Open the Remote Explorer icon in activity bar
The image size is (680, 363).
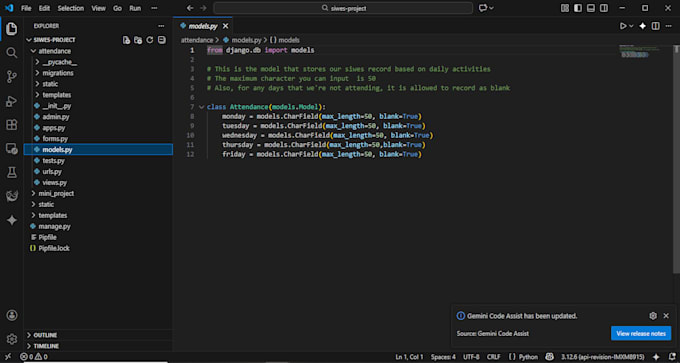pyautogui.click(x=12, y=149)
